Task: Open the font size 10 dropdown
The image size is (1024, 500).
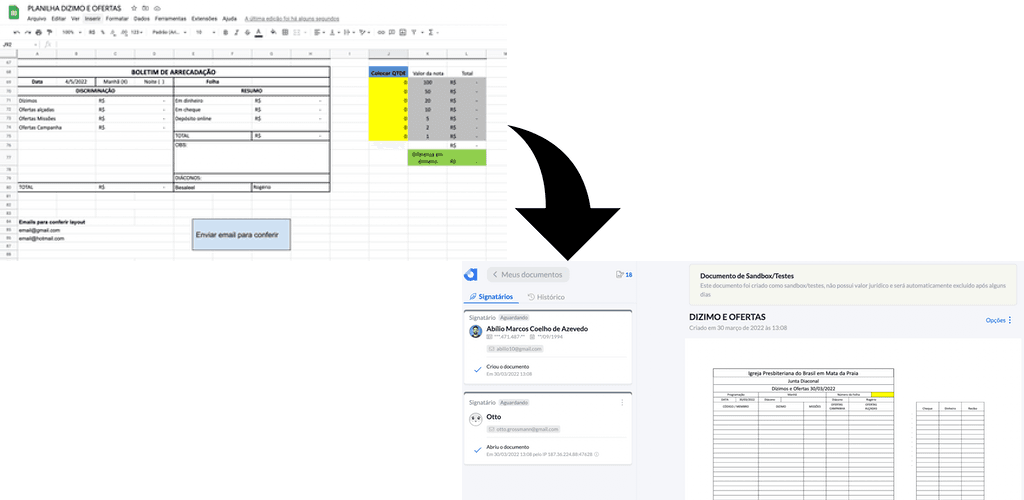Action: click(x=205, y=32)
